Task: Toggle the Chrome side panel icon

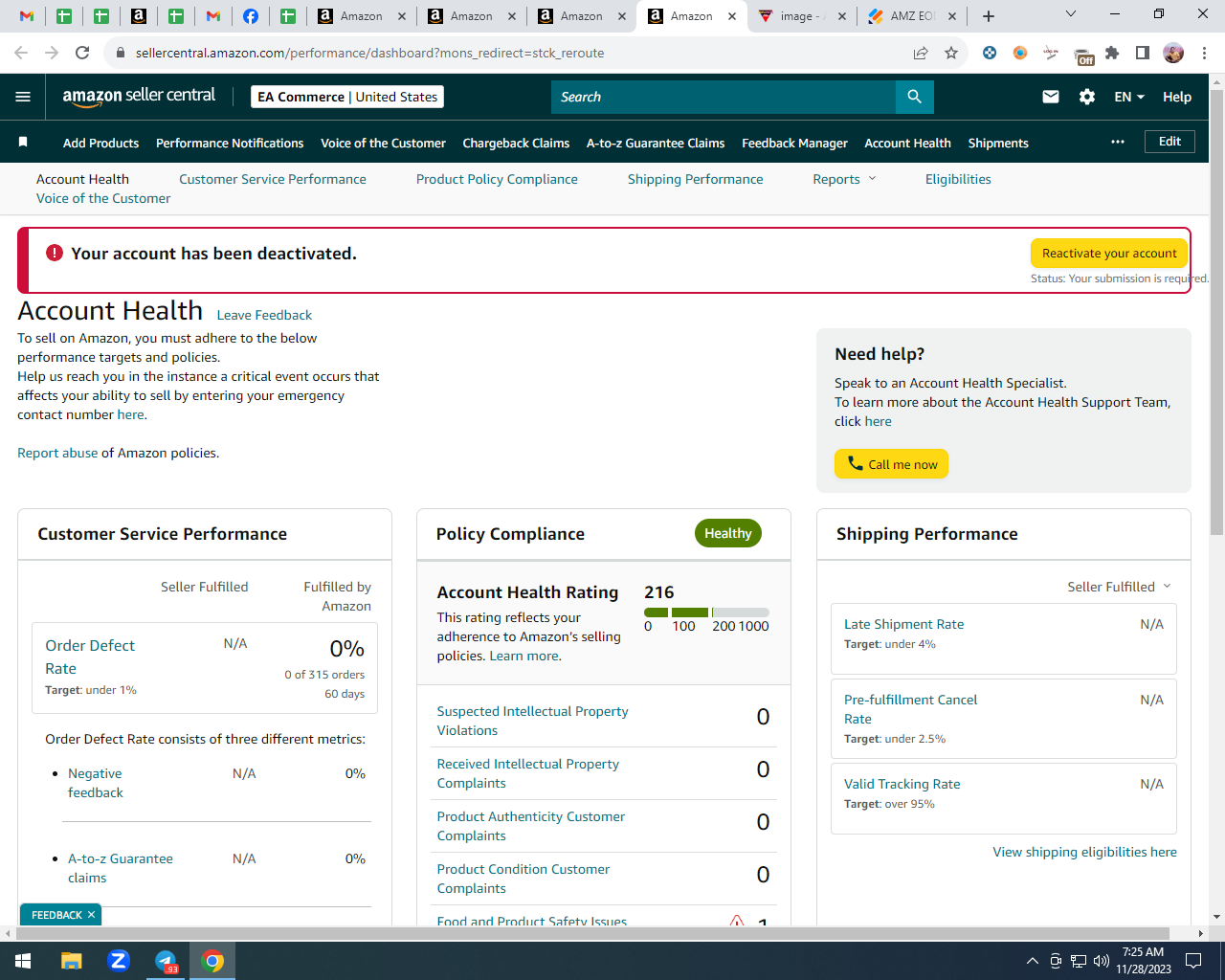Action: click(1142, 53)
